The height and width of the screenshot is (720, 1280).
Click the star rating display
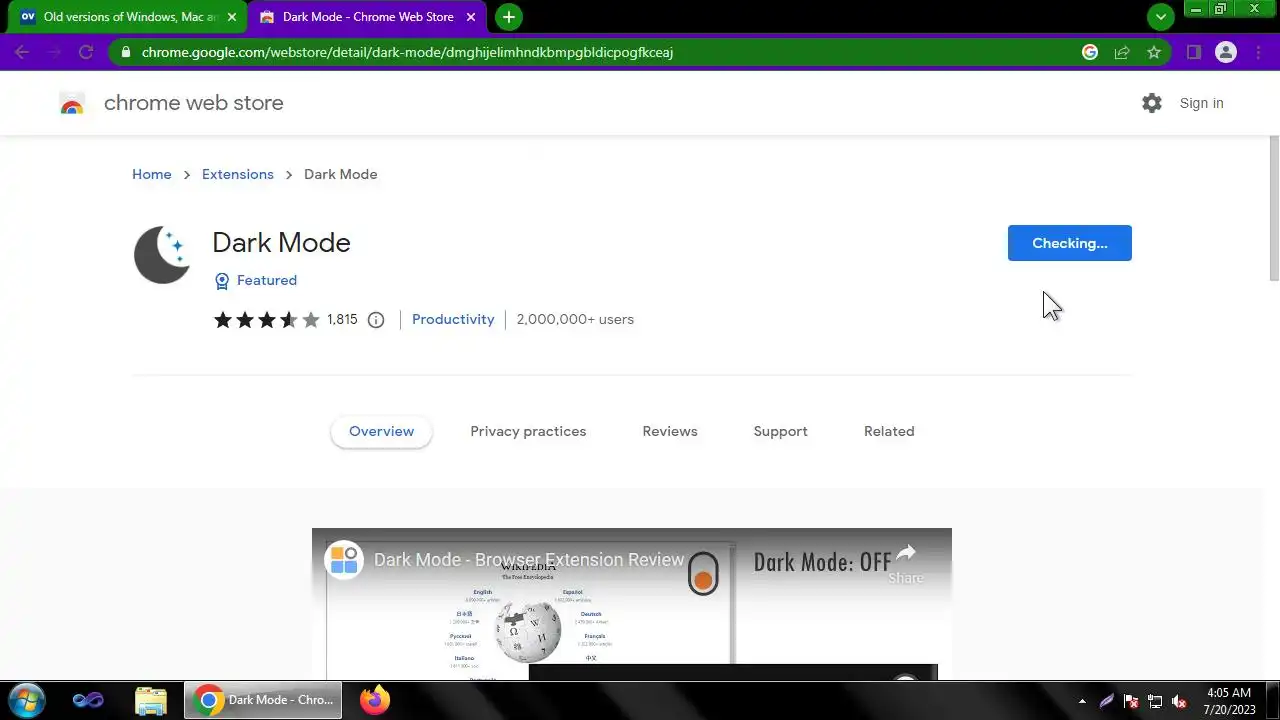click(x=267, y=320)
